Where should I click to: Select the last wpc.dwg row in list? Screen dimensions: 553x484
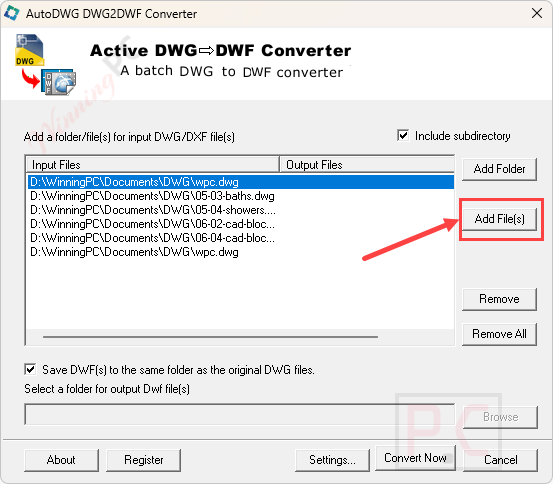click(x=241, y=252)
